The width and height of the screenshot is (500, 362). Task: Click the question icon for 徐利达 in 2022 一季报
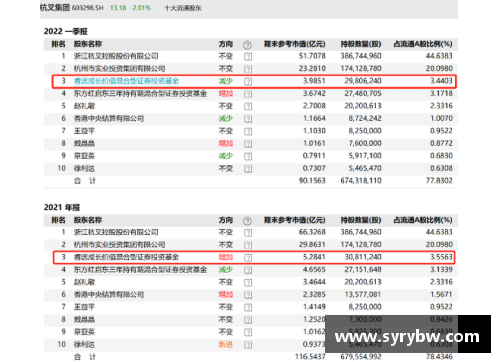point(248,169)
